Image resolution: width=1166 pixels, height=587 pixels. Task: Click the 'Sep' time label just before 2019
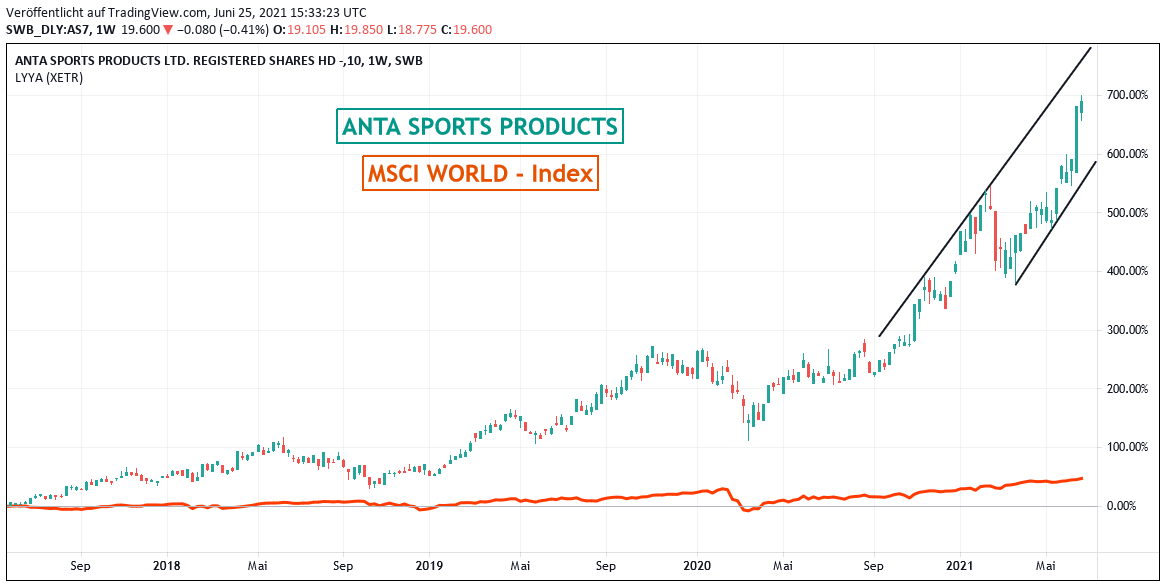pos(343,565)
